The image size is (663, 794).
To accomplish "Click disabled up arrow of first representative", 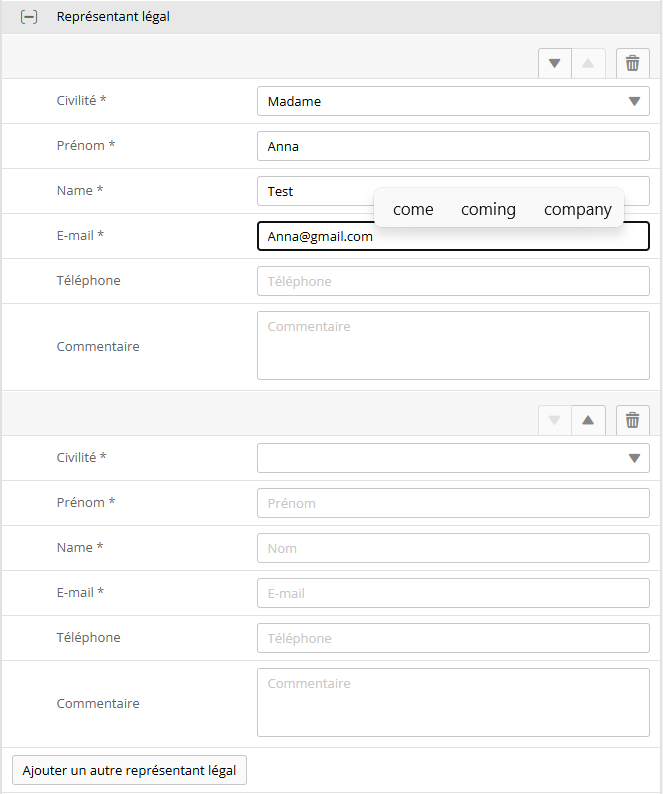I will [588, 63].
